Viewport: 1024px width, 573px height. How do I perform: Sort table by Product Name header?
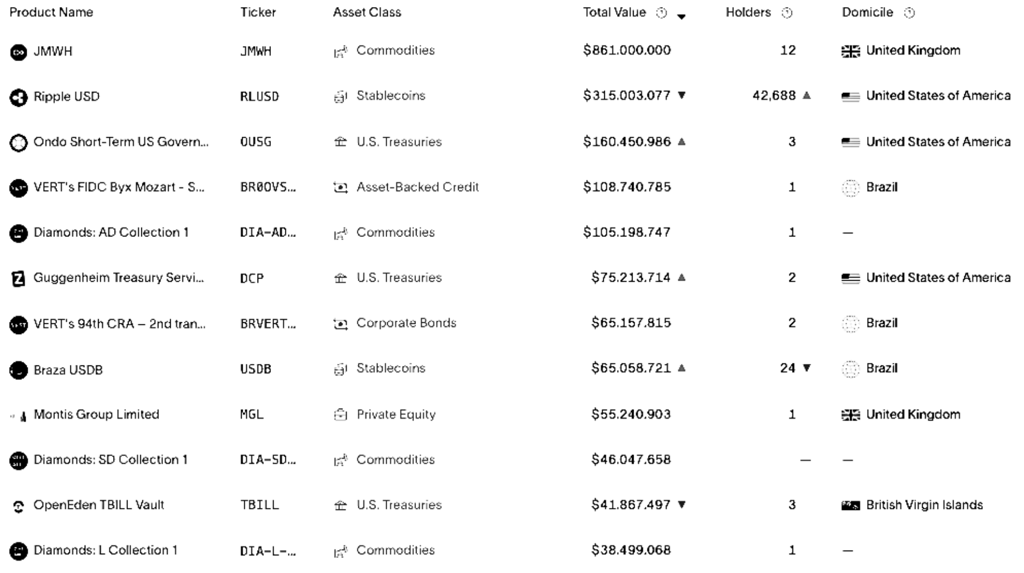(x=51, y=13)
